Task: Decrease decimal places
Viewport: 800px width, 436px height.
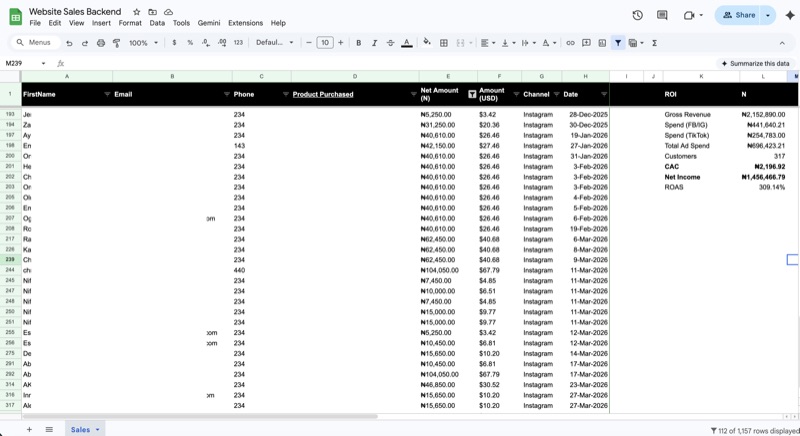Action: tap(206, 43)
